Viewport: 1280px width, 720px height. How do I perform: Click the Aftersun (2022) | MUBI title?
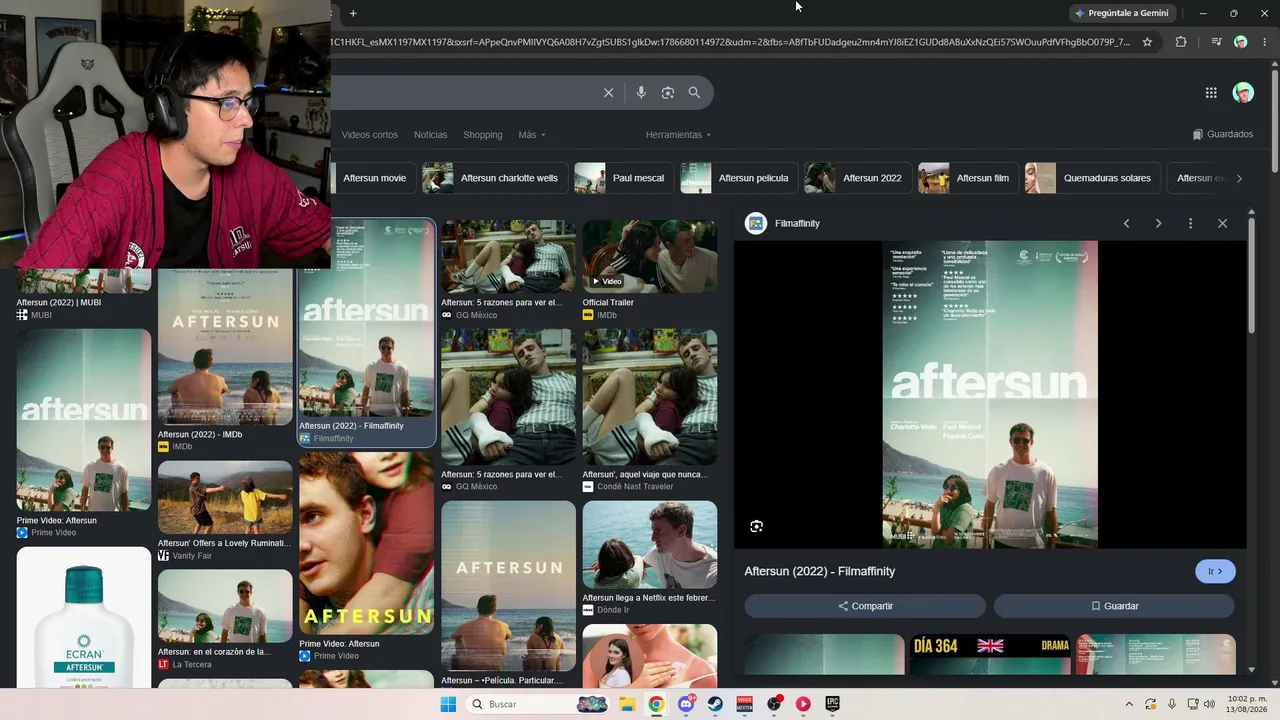pos(59,302)
